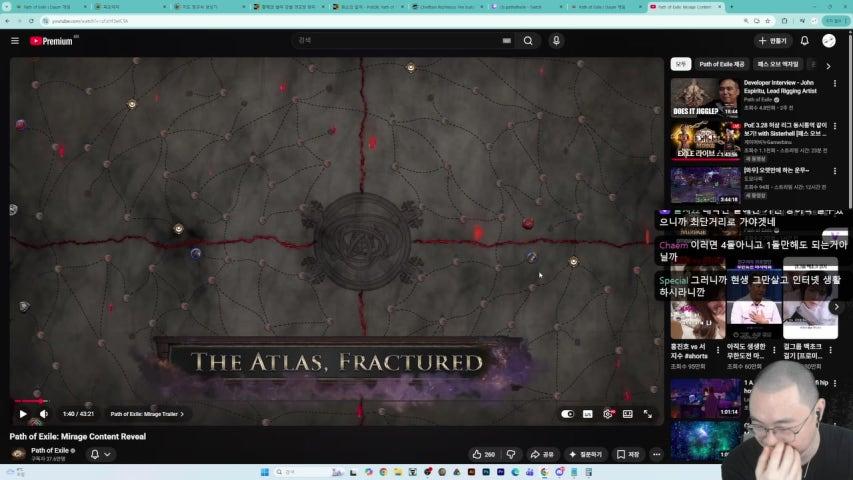Save the video to playlist
The image size is (853, 480).
coord(628,454)
